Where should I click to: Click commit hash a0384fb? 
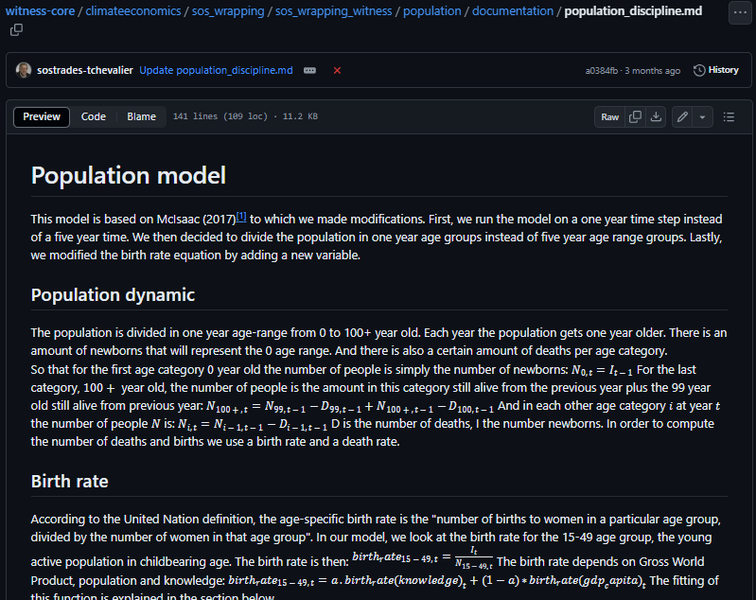click(601, 71)
